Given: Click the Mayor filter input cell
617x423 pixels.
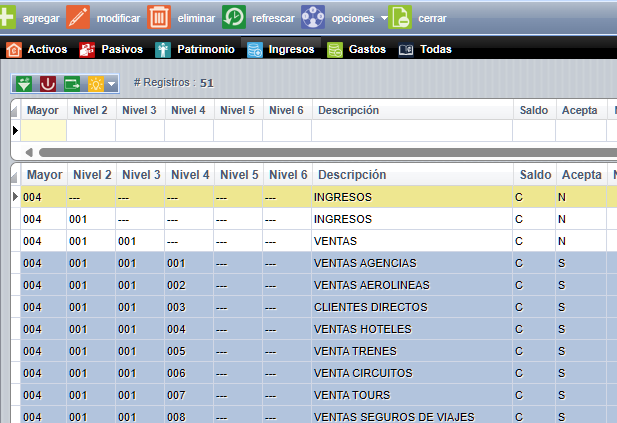Looking at the screenshot, I should click(x=43, y=130).
